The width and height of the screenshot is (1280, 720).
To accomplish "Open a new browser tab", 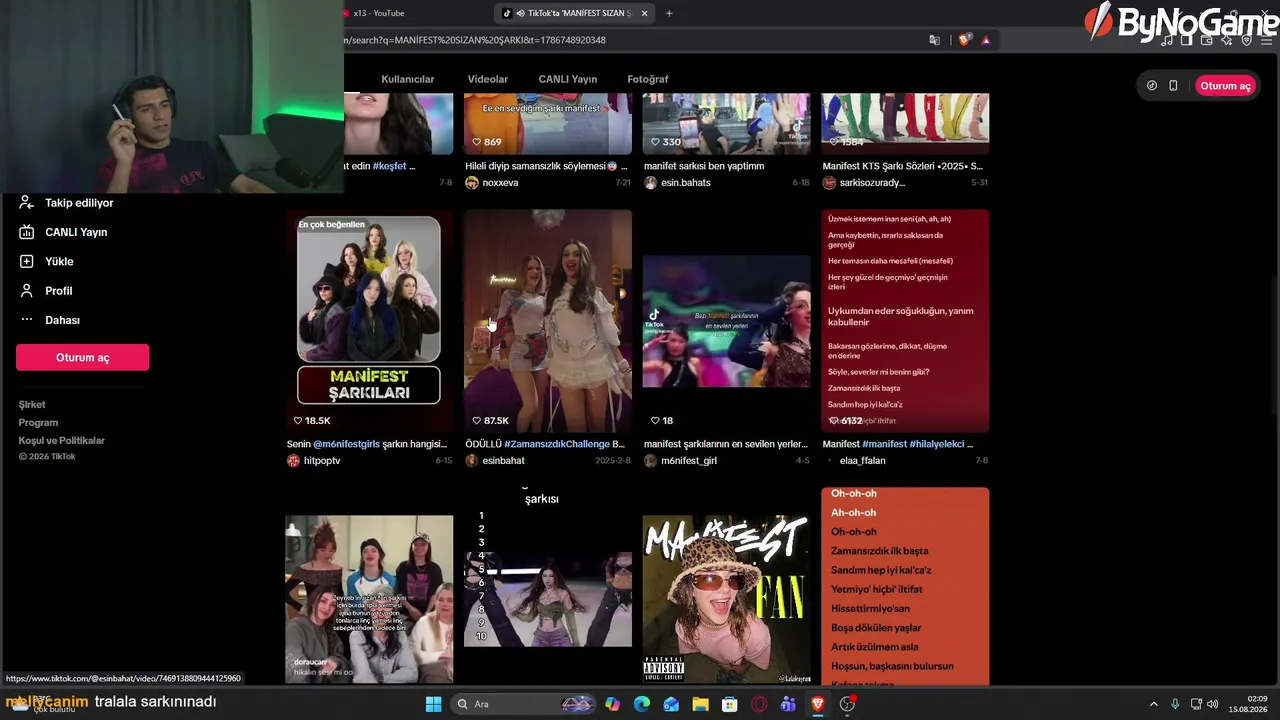I will pyautogui.click(x=669, y=13).
